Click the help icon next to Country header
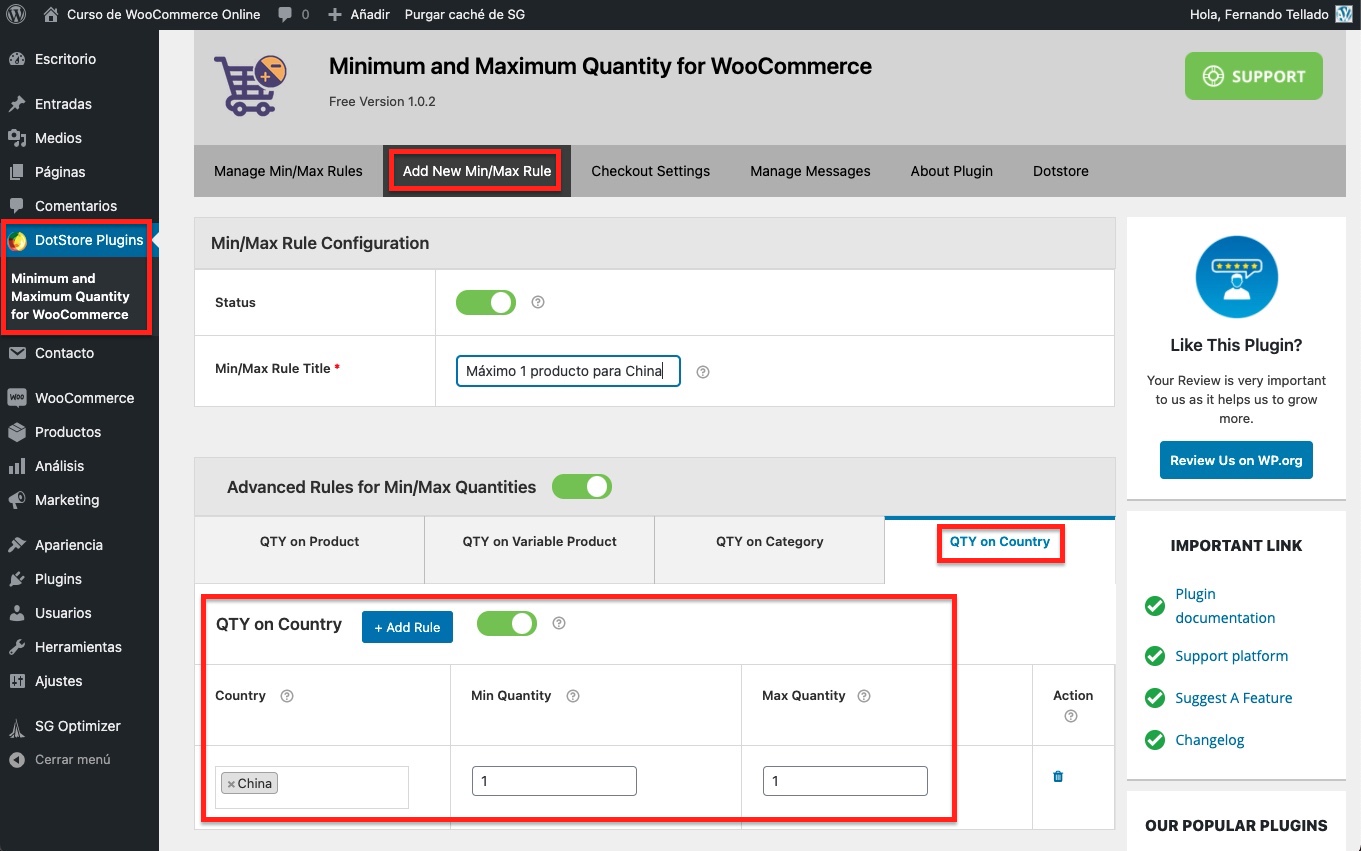 click(x=287, y=696)
